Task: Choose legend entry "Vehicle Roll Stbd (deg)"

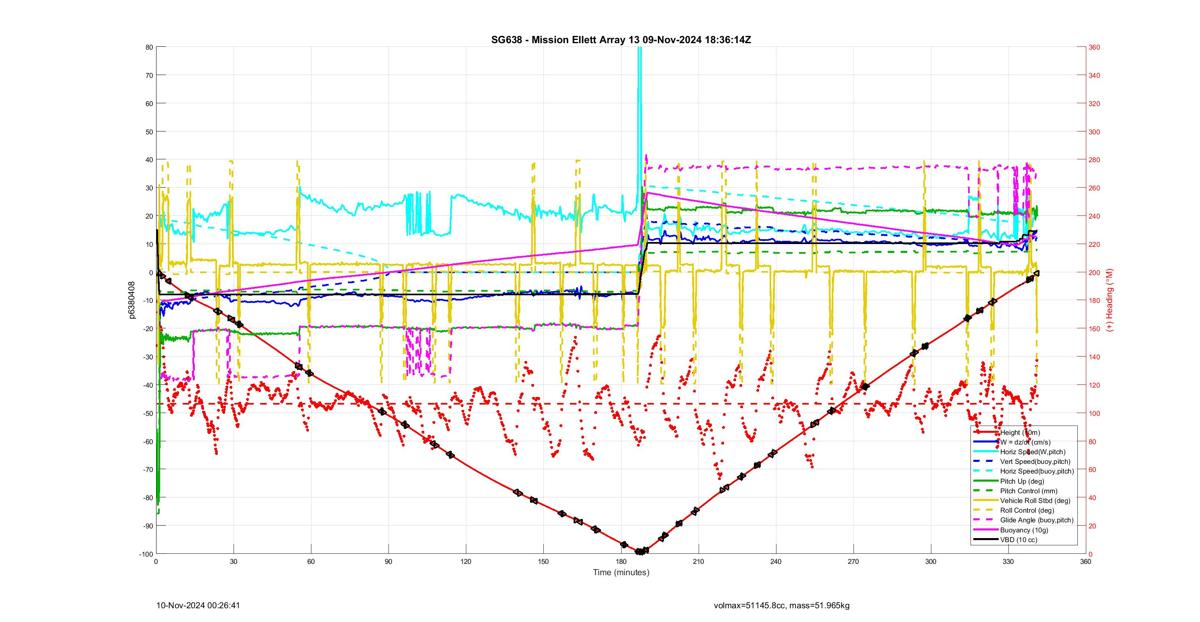Action: coord(1035,500)
